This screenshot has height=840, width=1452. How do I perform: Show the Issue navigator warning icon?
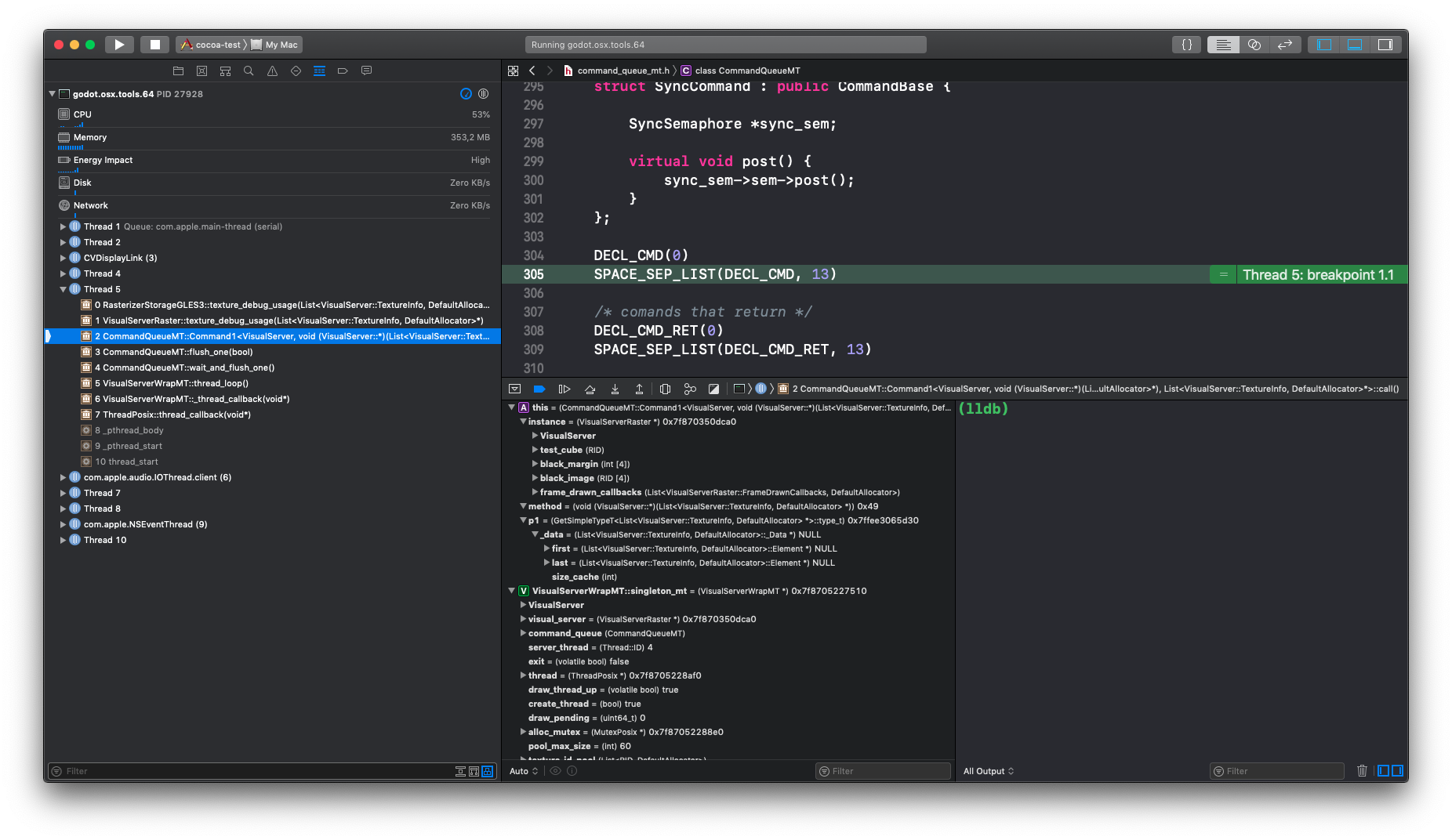(273, 71)
